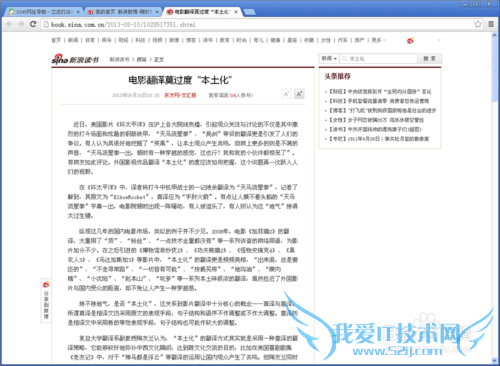Open 读书 in the top navigation
Screen dimensions: 500x366
[208, 40]
